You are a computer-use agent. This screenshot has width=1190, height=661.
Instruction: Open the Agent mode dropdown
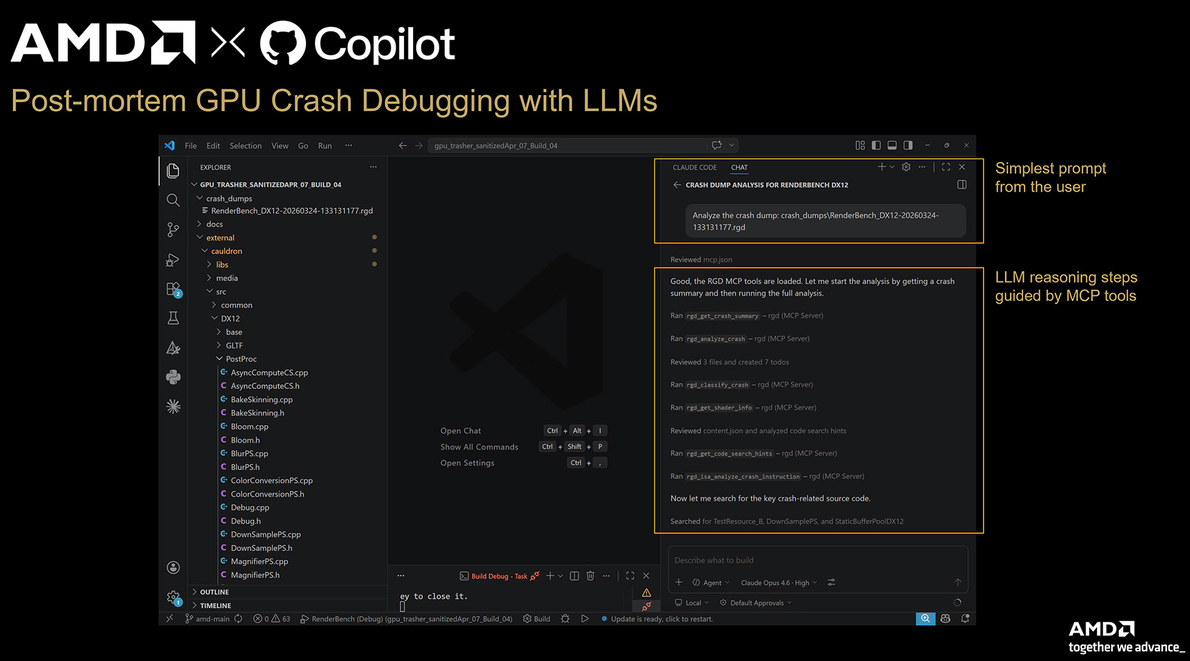[710, 582]
